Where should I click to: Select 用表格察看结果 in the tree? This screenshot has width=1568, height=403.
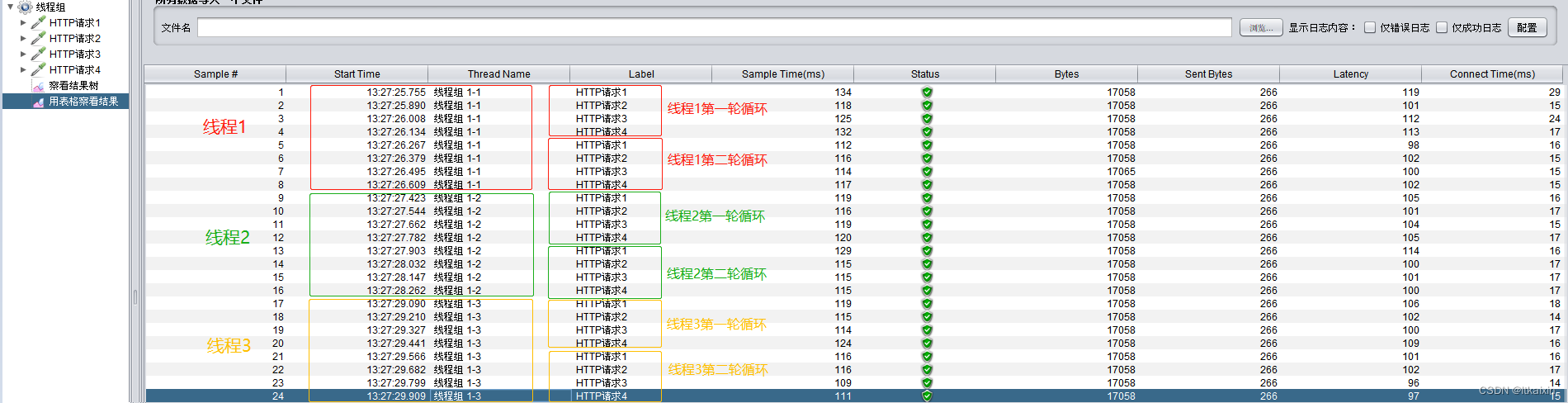(x=83, y=102)
